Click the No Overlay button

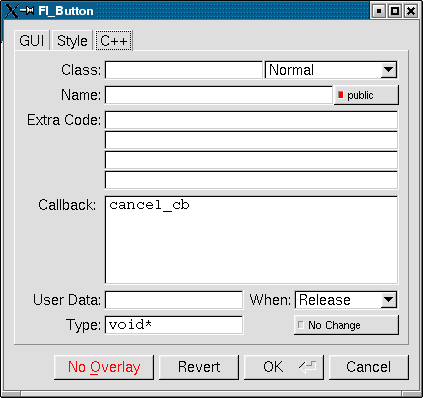click(104, 367)
